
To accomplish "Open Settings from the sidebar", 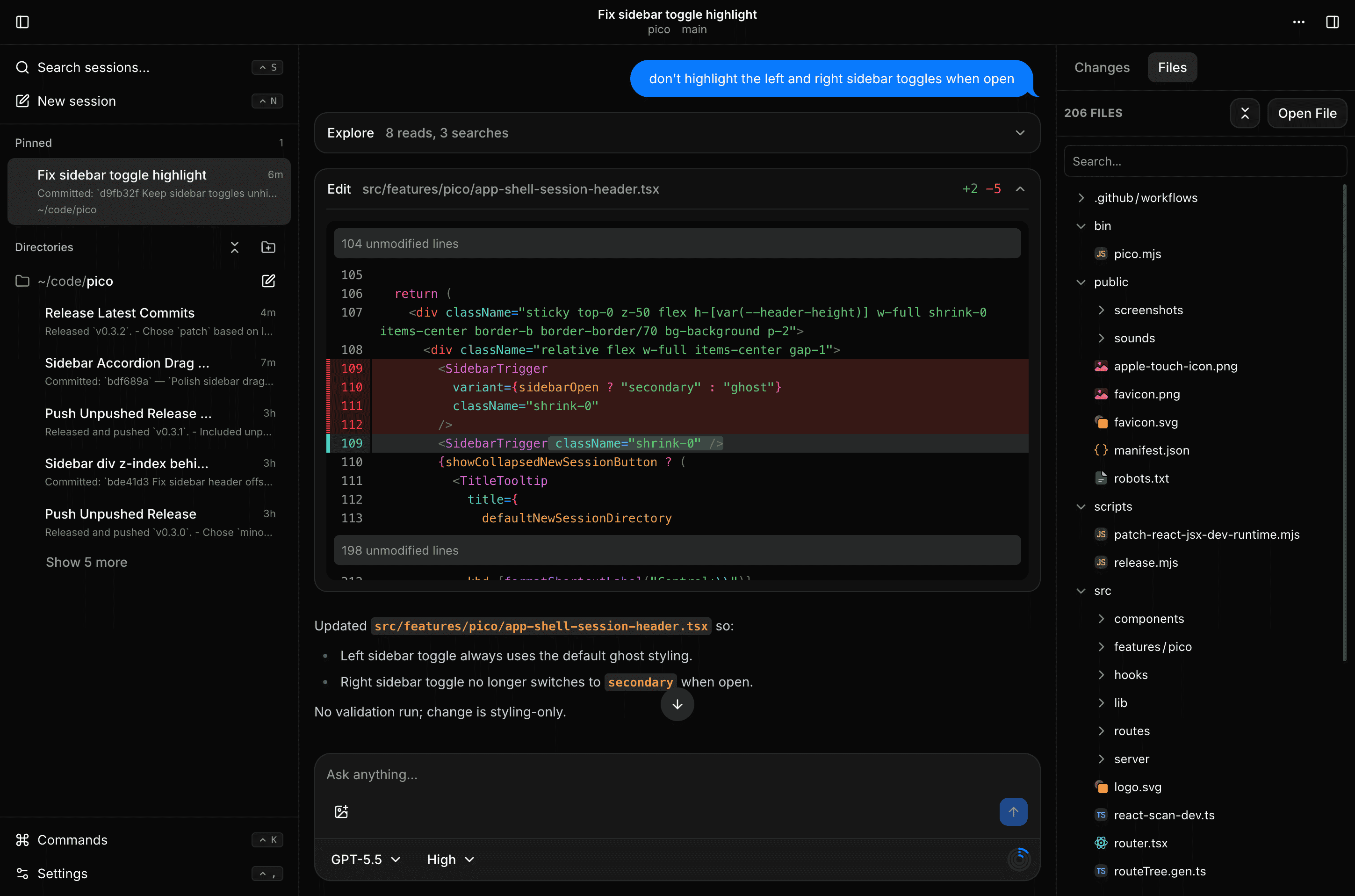I will [149, 874].
